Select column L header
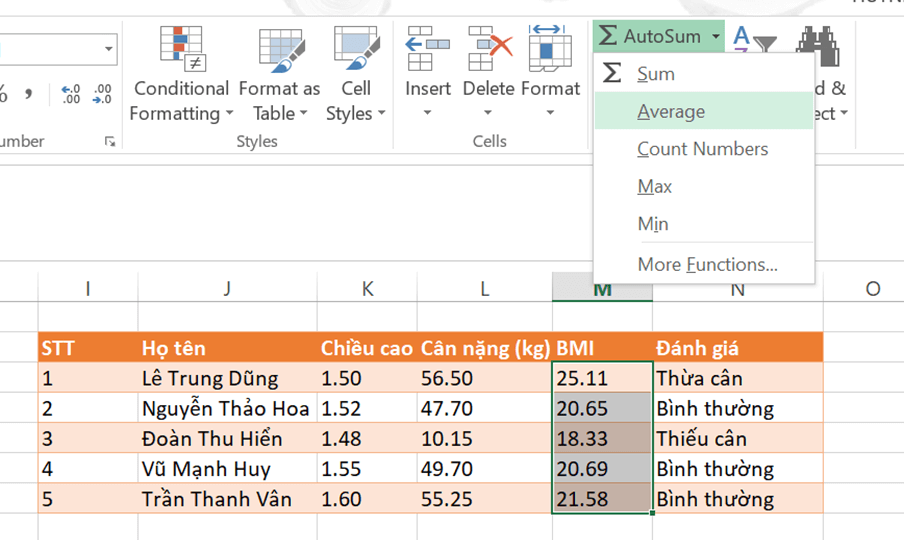 tap(484, 288)
